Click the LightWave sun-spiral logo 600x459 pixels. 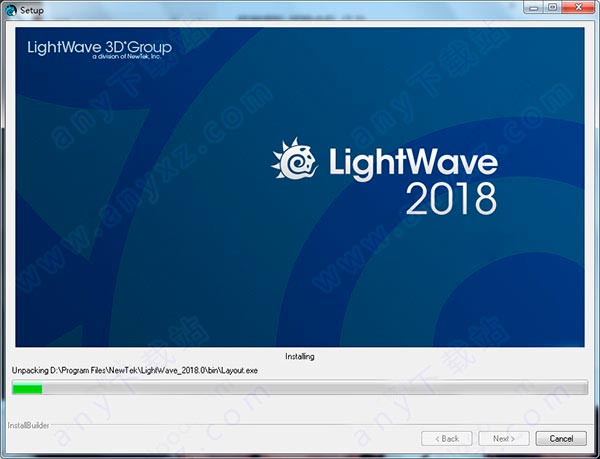point(294,159)
